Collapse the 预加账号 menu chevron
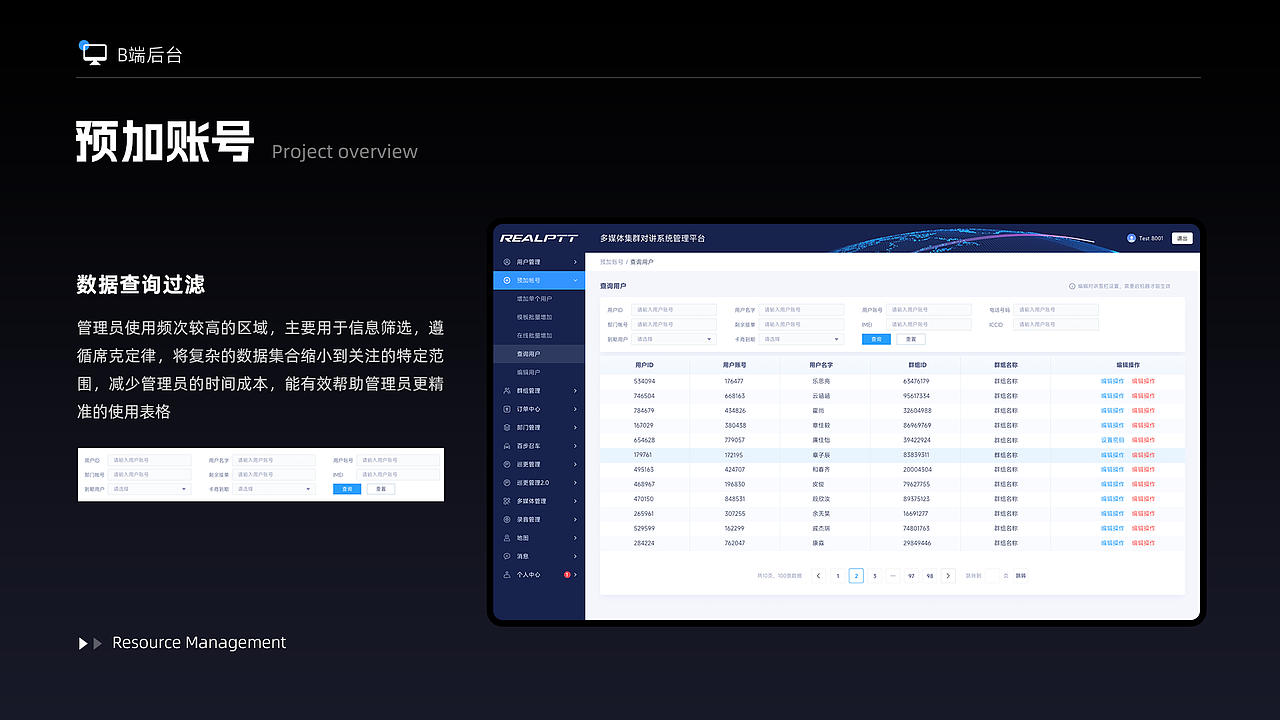This screenshot has height=720, width=1280. click(575, 281)
